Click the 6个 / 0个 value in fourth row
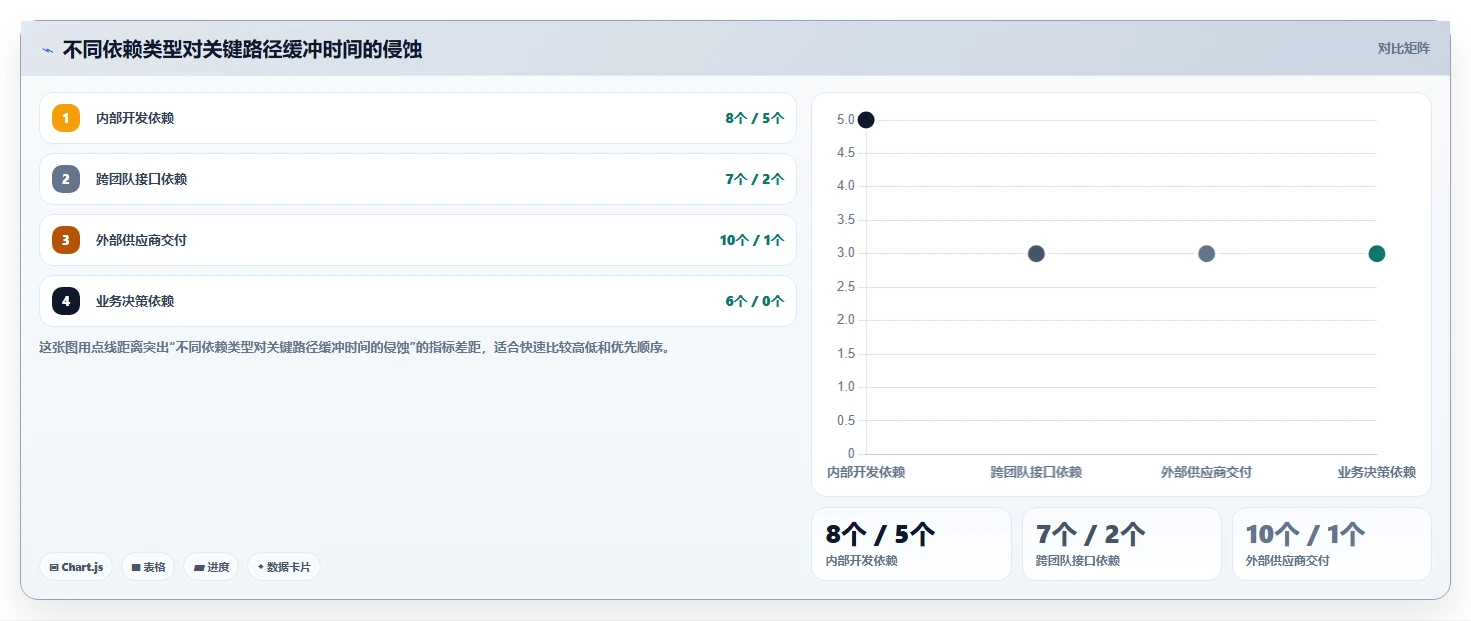Image resolution: width=1471 pixels, height=621 pixels. point(755,301)
